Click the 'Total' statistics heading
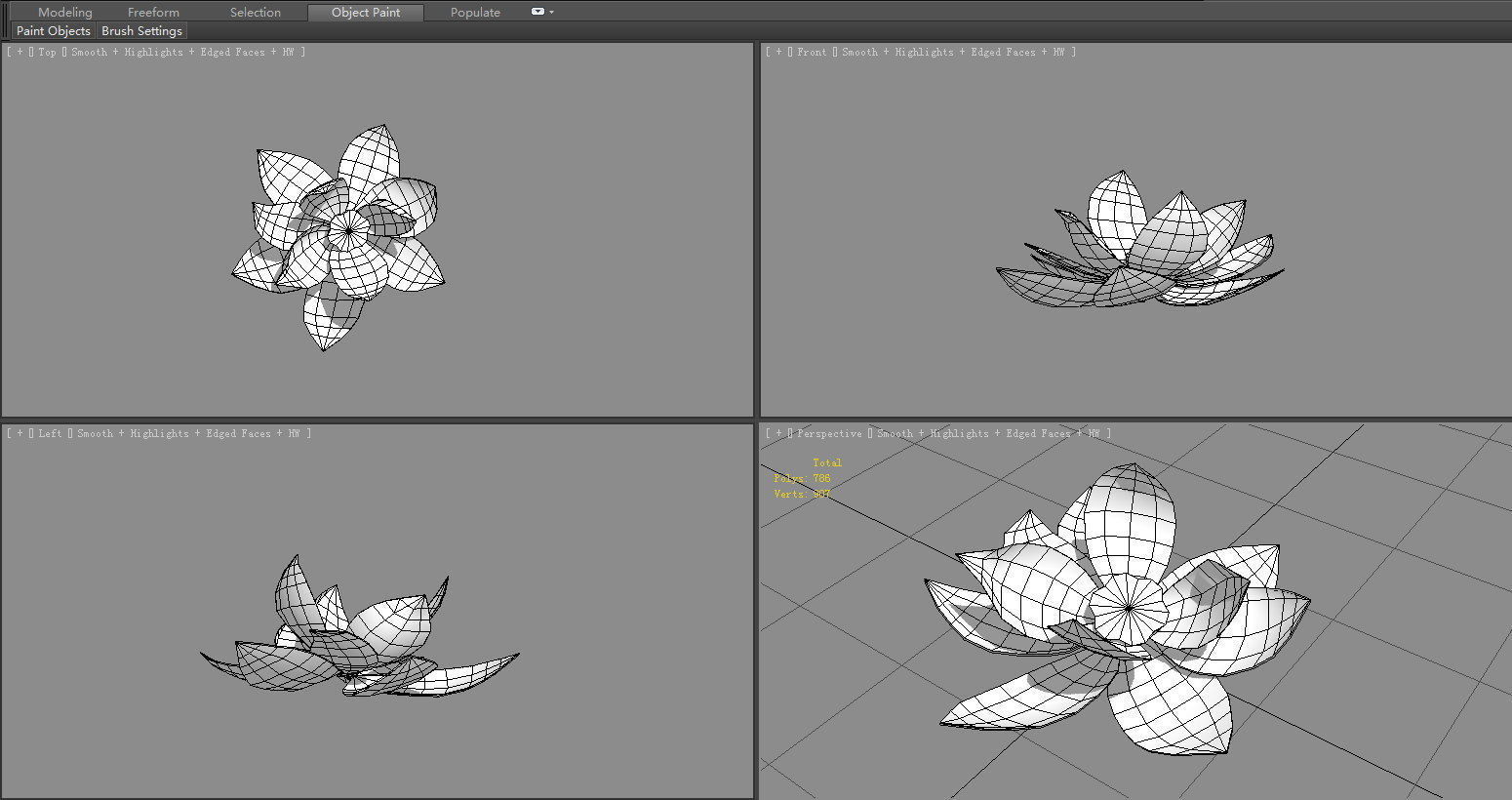 [x=827, y=462]
